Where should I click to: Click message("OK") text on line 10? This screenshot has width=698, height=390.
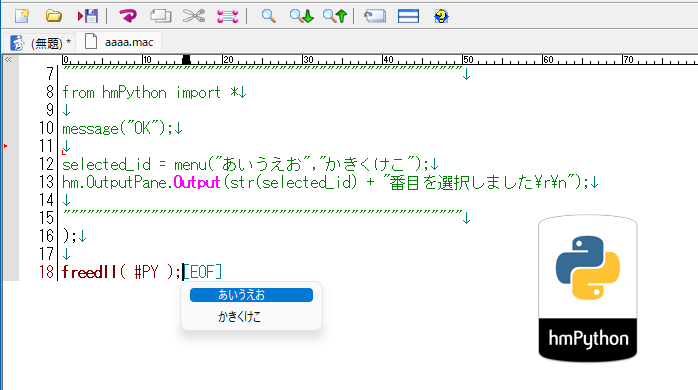point(114,129)
